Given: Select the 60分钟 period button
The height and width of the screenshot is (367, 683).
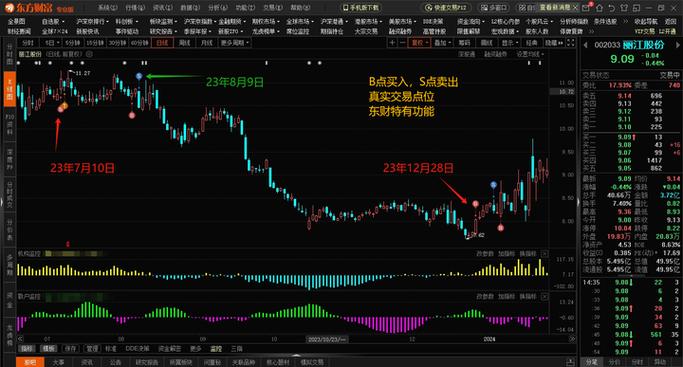Looking at the screenshot, I should [x=140, y=43].
